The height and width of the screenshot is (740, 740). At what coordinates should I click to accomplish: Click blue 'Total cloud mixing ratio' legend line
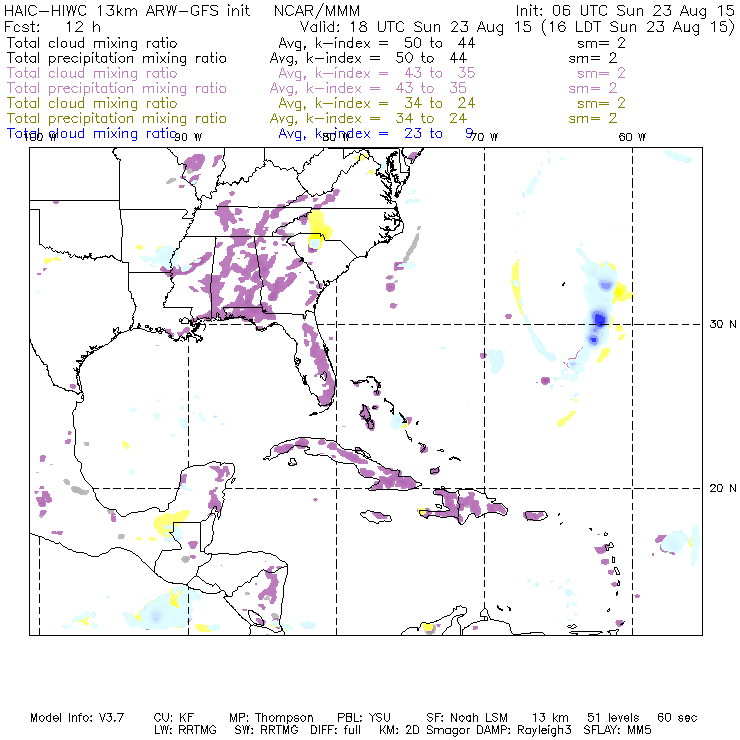92,134
